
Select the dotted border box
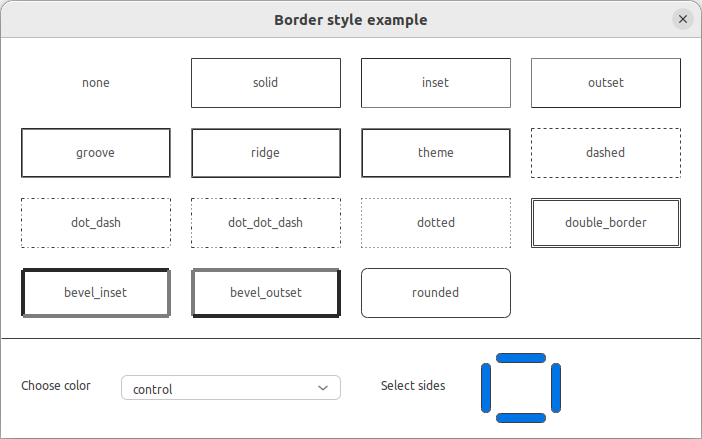point(436,223)
